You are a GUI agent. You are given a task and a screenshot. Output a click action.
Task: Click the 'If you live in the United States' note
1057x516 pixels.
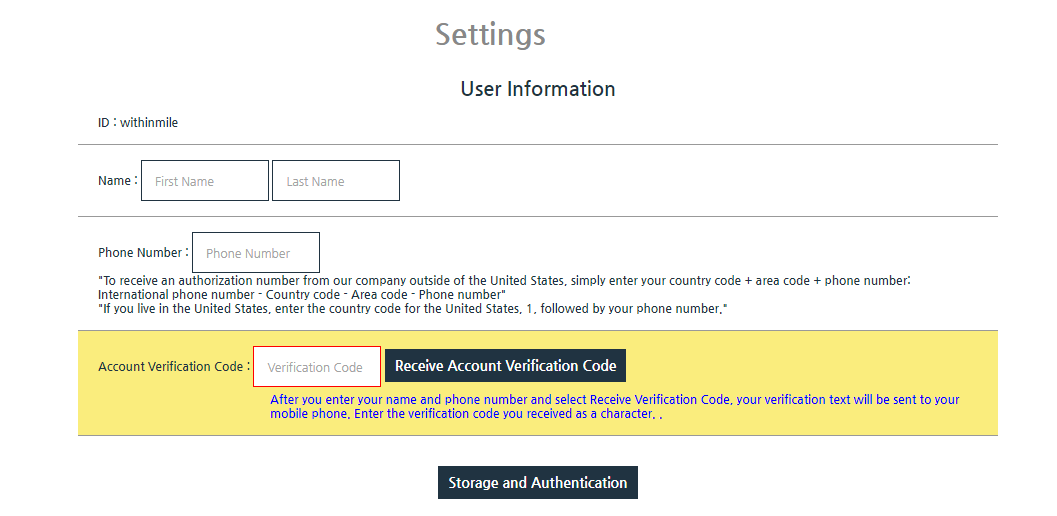point(413,309)
